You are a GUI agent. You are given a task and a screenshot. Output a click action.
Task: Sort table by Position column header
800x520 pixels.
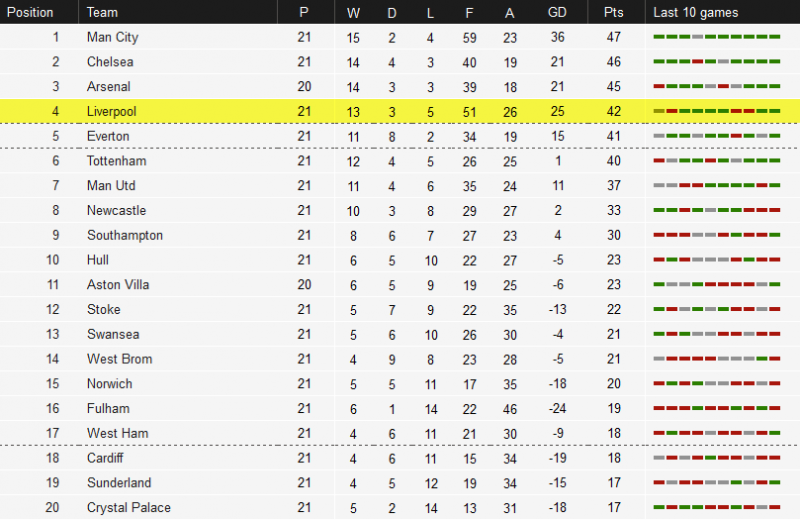click(30, 12)
